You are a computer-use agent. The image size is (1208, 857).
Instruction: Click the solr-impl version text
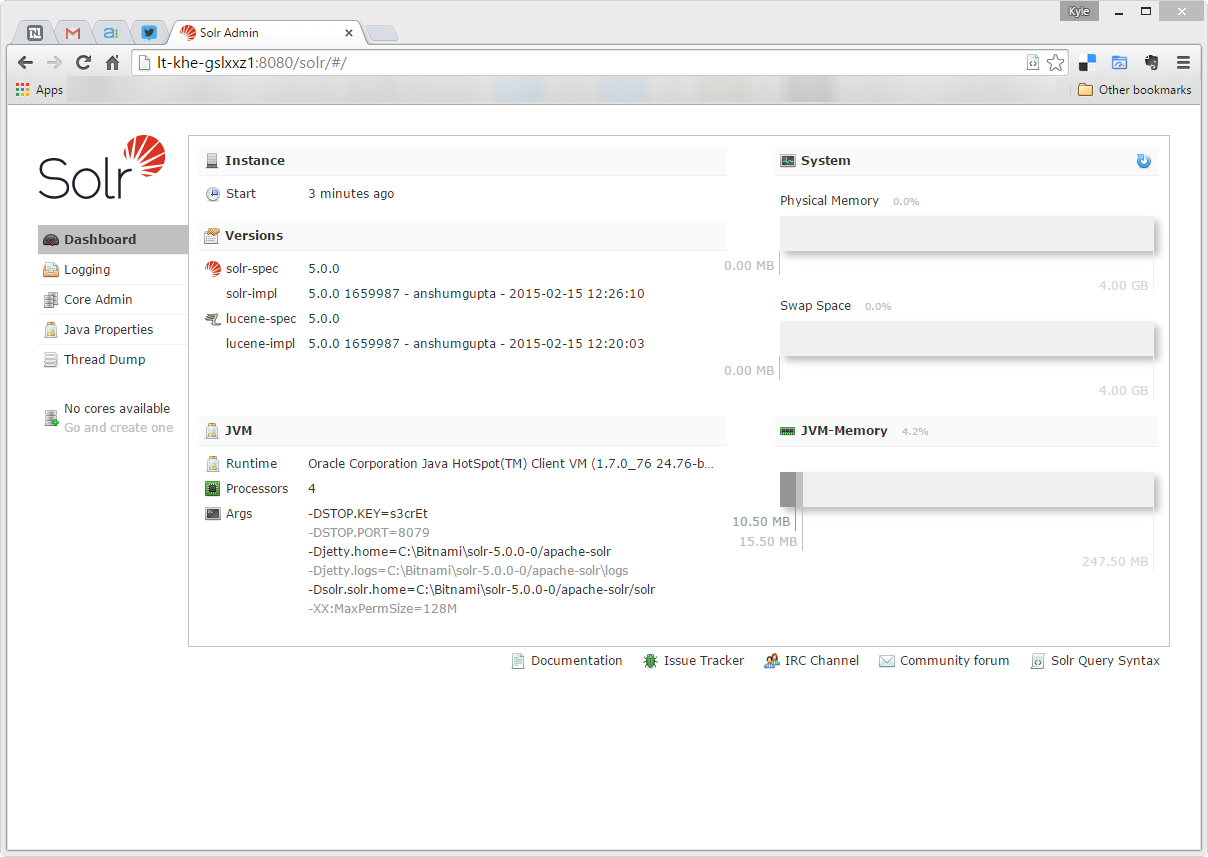(x=476, y=294)
